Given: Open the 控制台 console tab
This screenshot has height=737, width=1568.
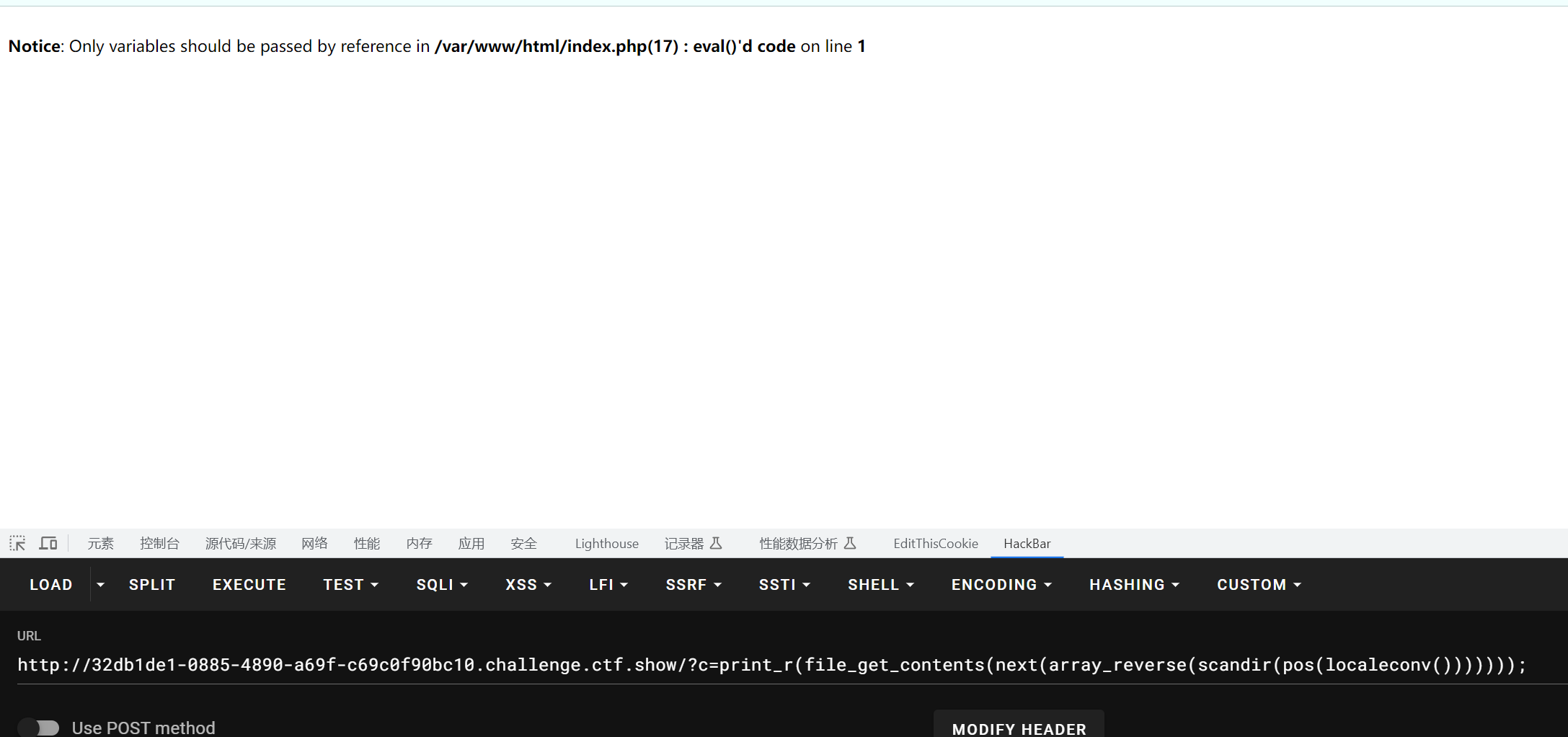Looking at the screenshot, I should tap(159, 544).
